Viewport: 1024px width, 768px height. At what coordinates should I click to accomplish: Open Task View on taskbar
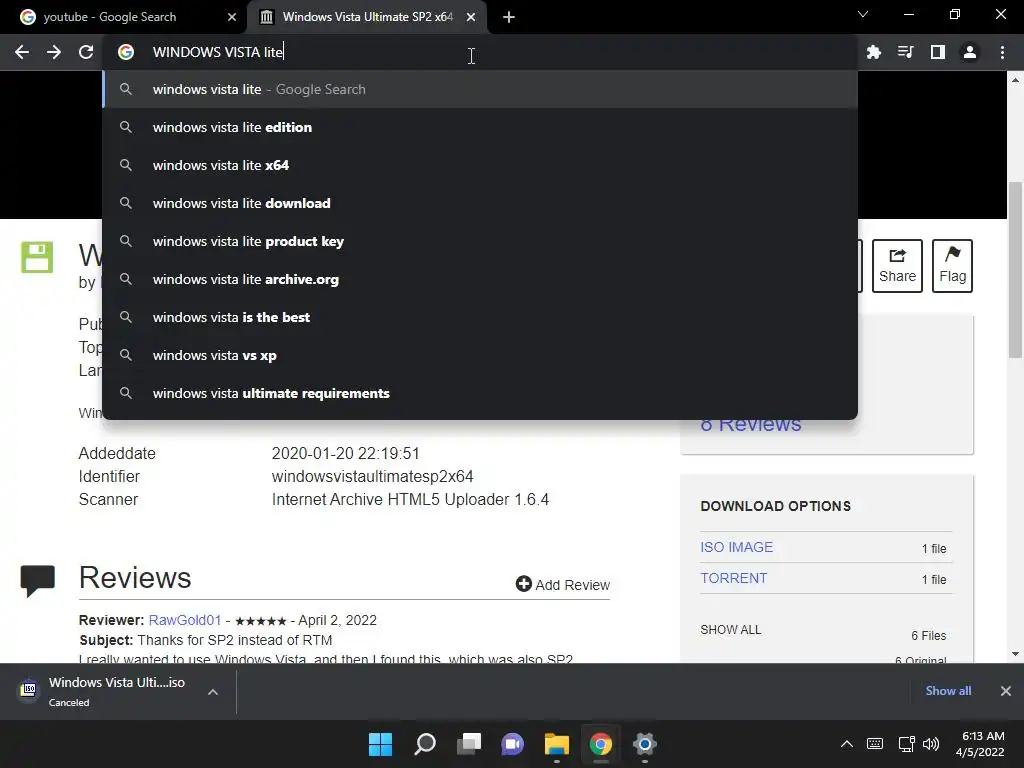(x=468, y=744)
